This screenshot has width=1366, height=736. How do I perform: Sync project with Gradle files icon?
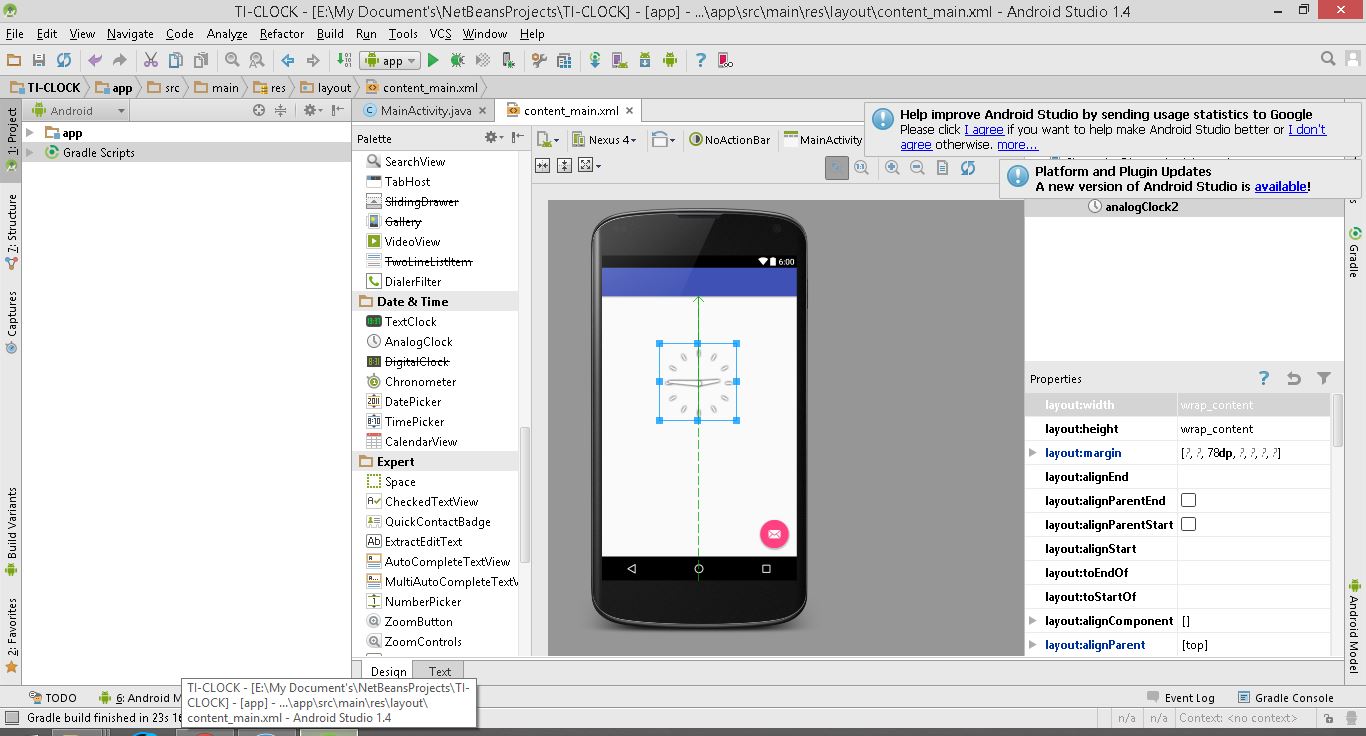point(595,61)
